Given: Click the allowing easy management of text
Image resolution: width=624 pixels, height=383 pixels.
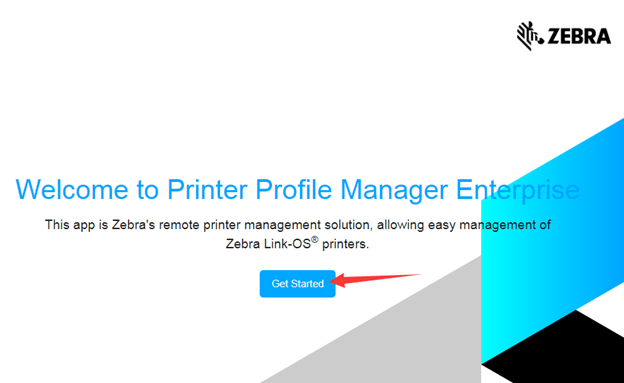Looking at the screenshot, I should pyautogui.click(x=464, y=225).
